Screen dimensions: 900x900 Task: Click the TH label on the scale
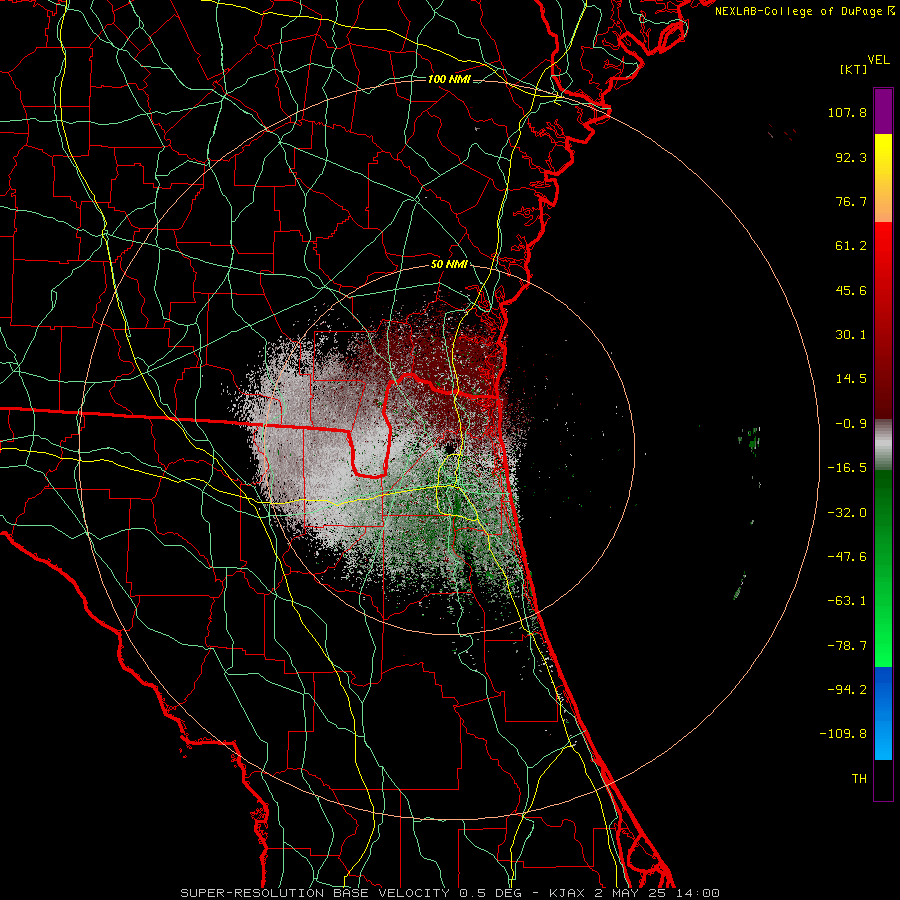859,778
